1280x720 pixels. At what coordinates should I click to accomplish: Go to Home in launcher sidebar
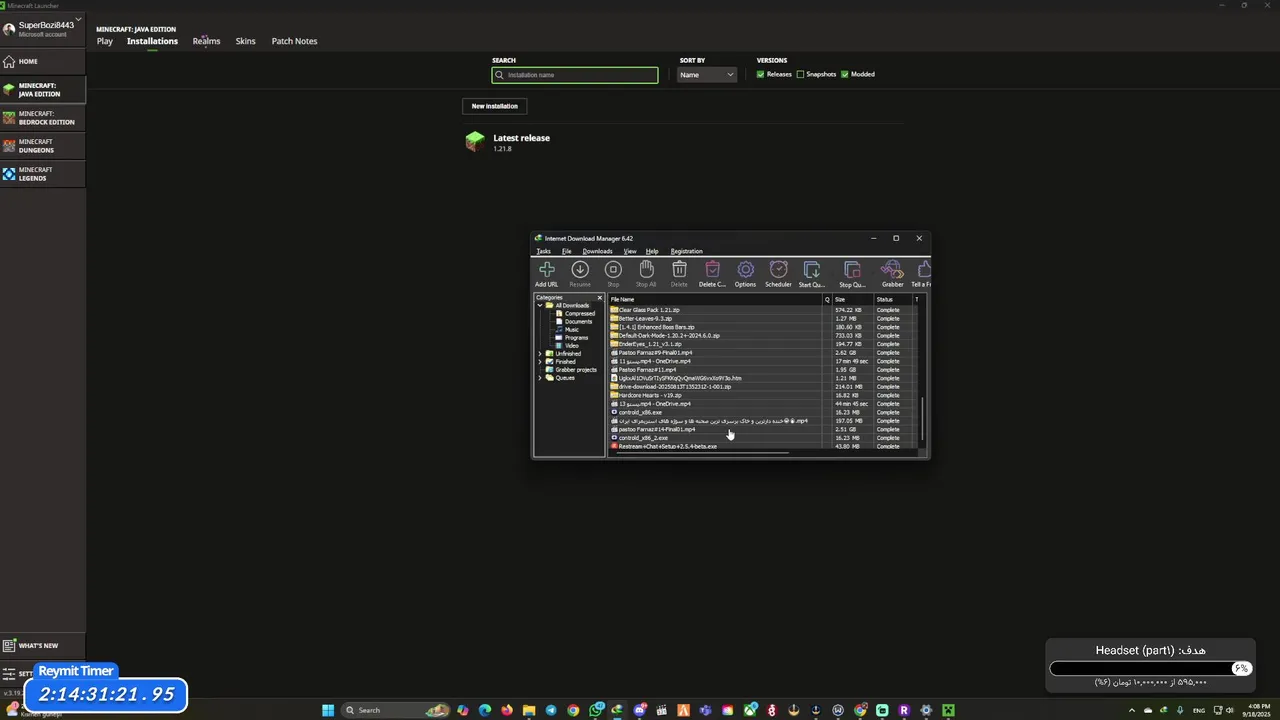coord(43,61)
